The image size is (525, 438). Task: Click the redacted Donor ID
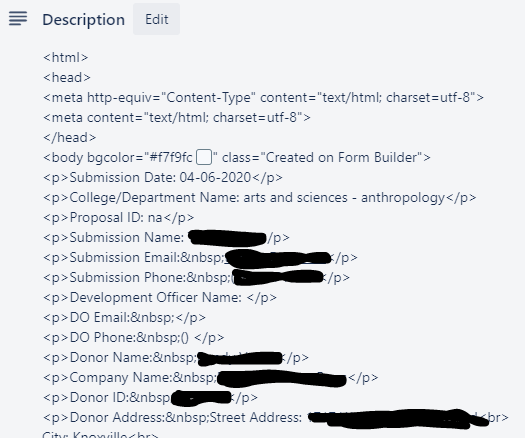201,398
